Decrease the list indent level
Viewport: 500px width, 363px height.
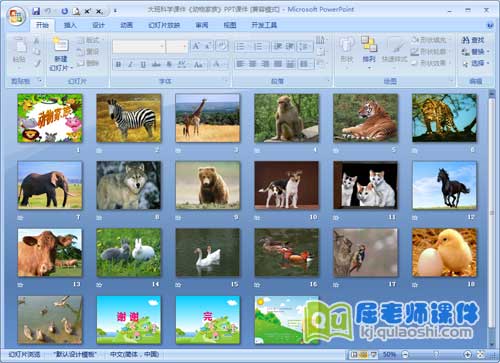point(278,46)
